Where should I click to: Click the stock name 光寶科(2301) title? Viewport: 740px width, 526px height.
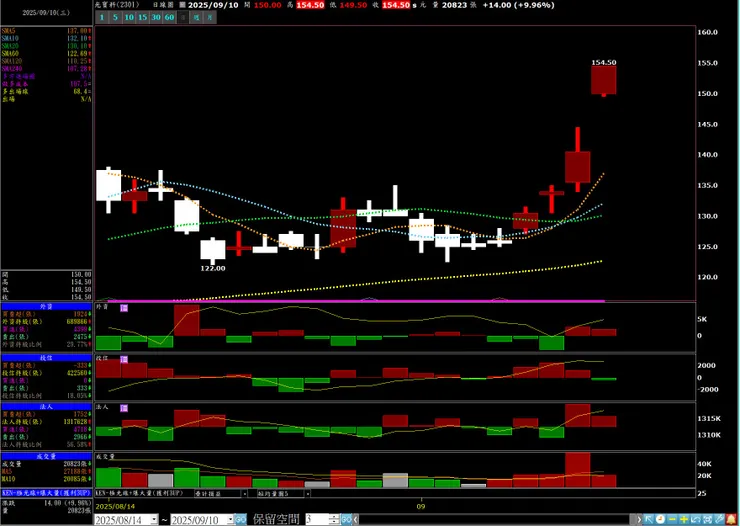tap(118, 5)
